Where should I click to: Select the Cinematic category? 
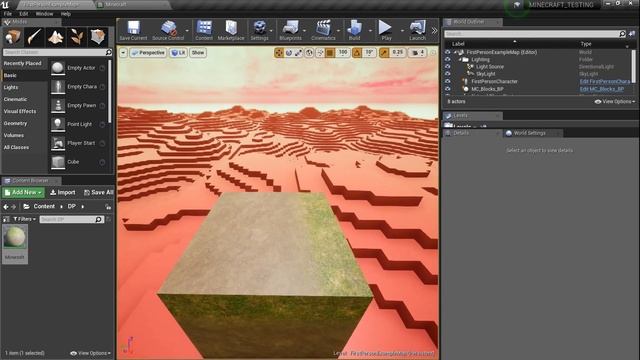tap(16, 99)
